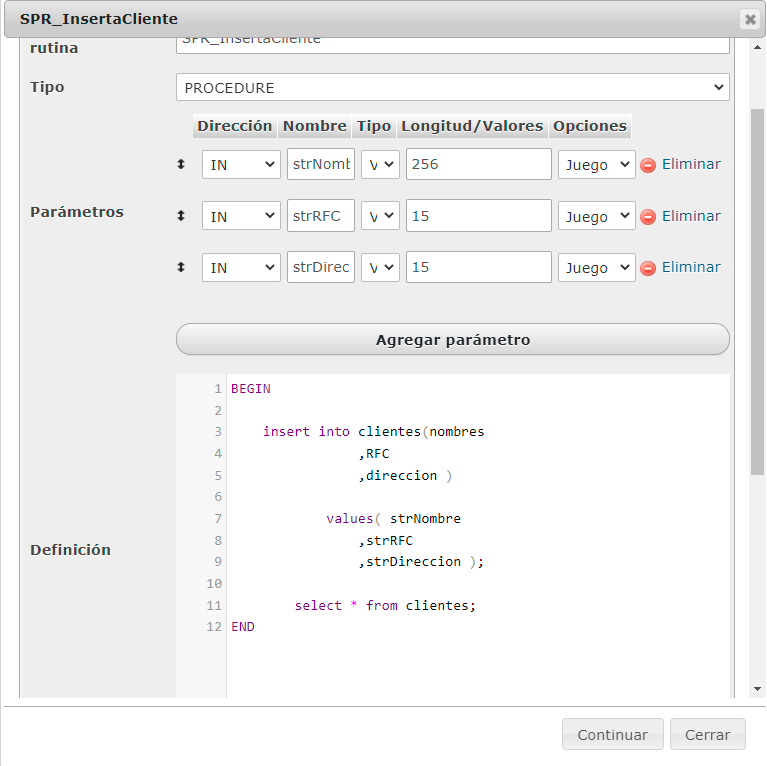Click the scrollbar down arrow of the dialog
Image resolution: width=767 pixels, height=766 pixels.
coord(757,689)
